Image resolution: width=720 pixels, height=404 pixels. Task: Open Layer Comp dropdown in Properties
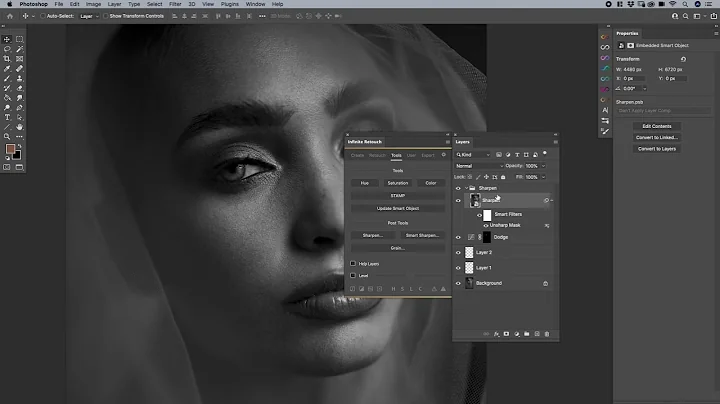pyautogui.click(x=663, y=111)
